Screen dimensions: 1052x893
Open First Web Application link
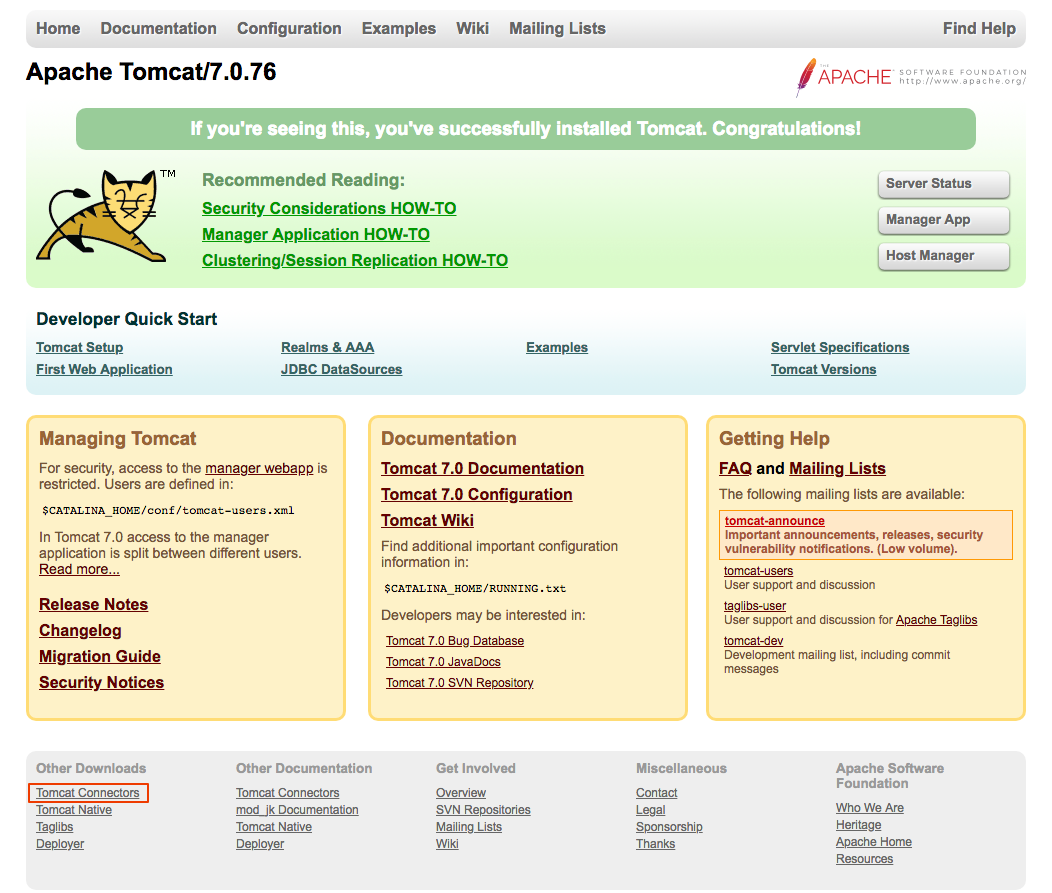click(104, 370)
